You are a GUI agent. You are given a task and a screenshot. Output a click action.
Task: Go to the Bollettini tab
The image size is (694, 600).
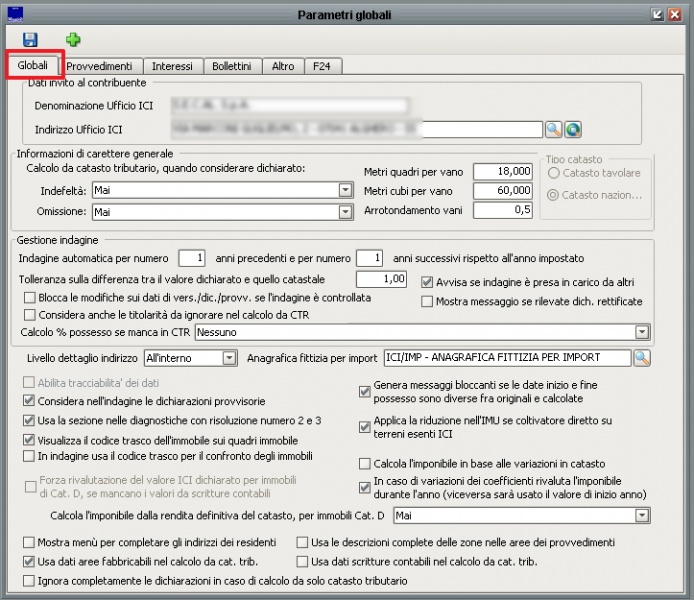click(232, 66)
